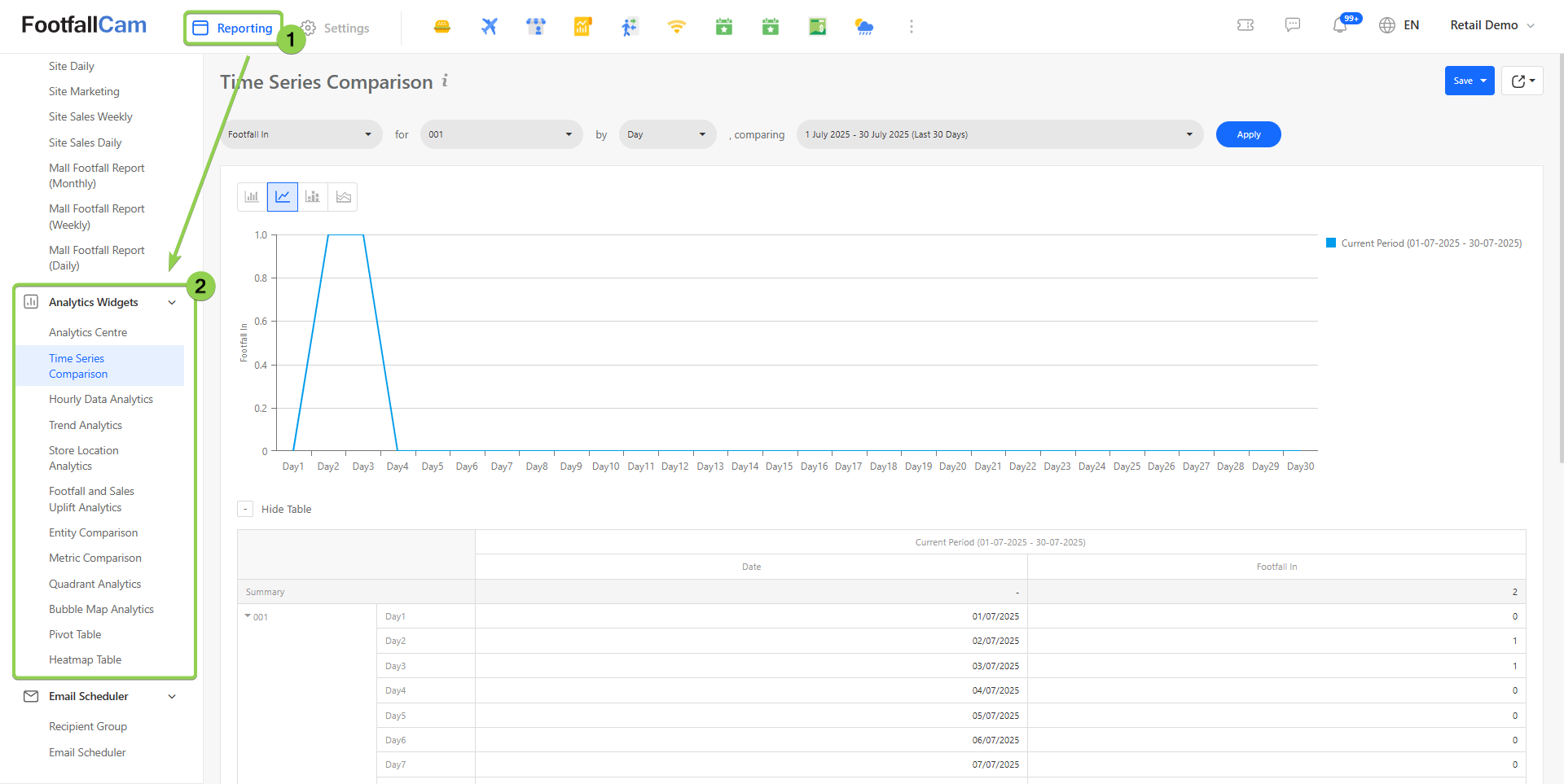Open notifications bell with 99+ badge
1564x784 pixels.
click(1340, 25)
